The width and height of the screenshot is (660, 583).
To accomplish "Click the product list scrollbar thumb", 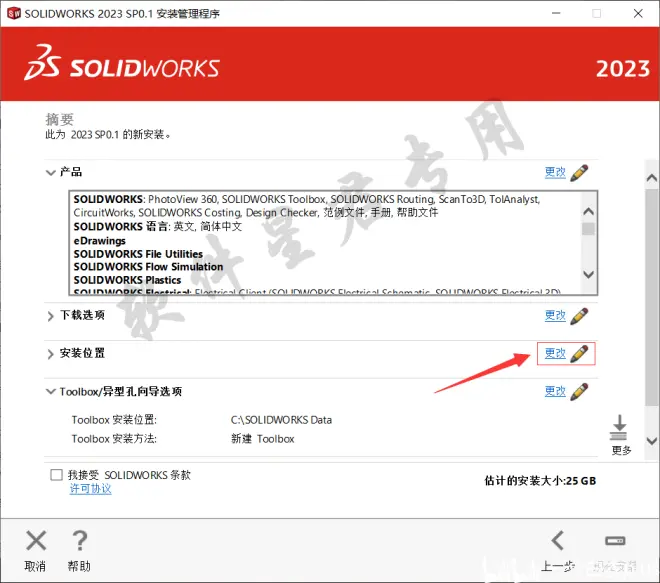I will (588, 229).
